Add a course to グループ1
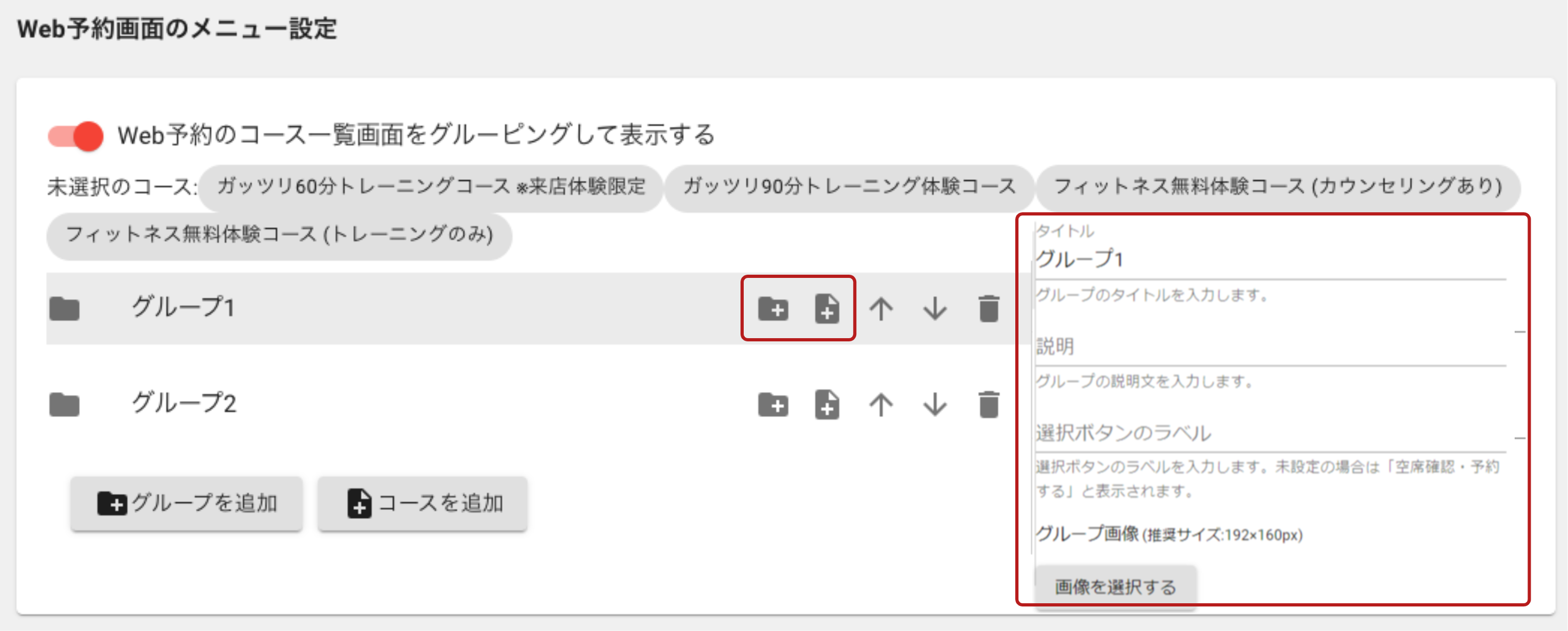1568x631 pixels. coord(826,308)
